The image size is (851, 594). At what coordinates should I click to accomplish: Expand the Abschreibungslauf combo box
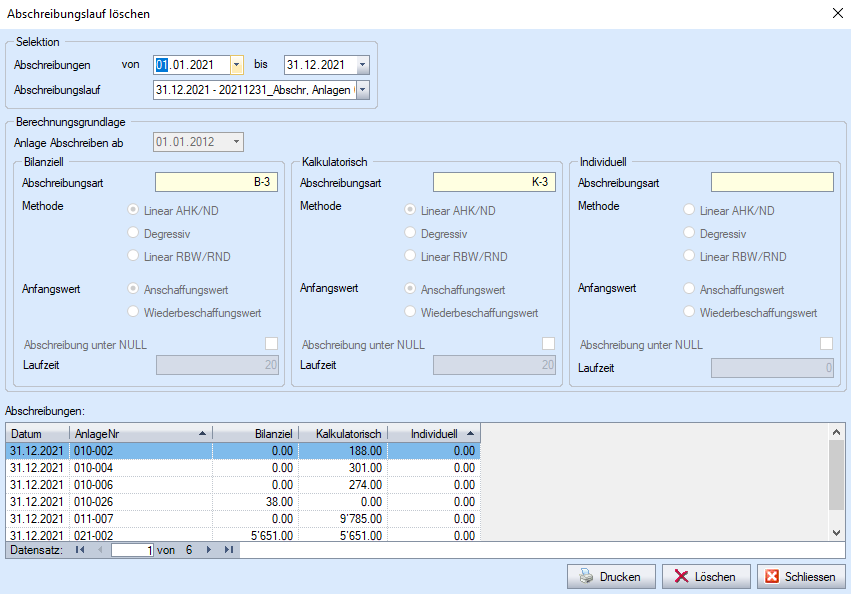point(362,91)
